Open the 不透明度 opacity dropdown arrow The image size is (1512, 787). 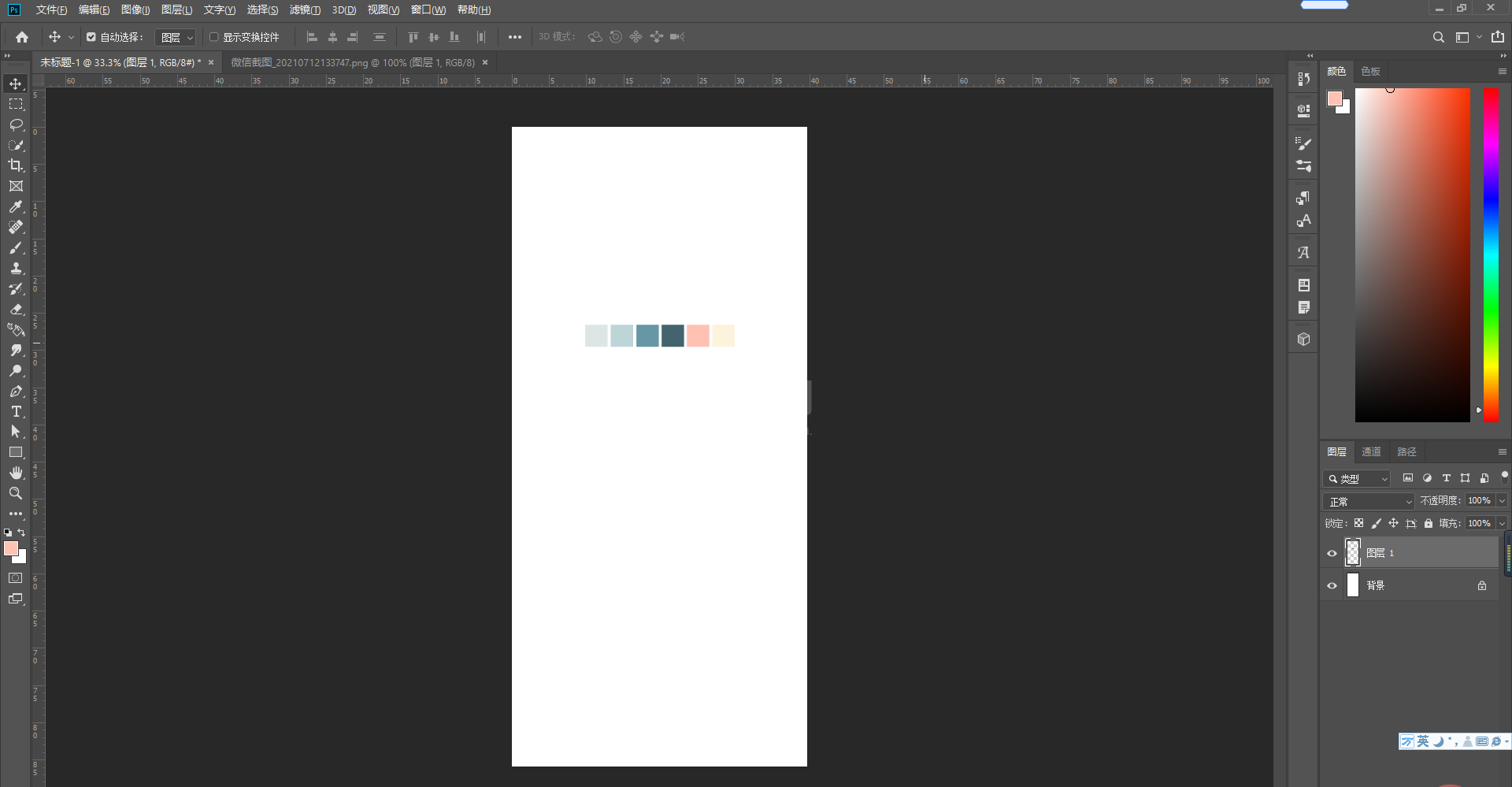[x=1502, y=501]
